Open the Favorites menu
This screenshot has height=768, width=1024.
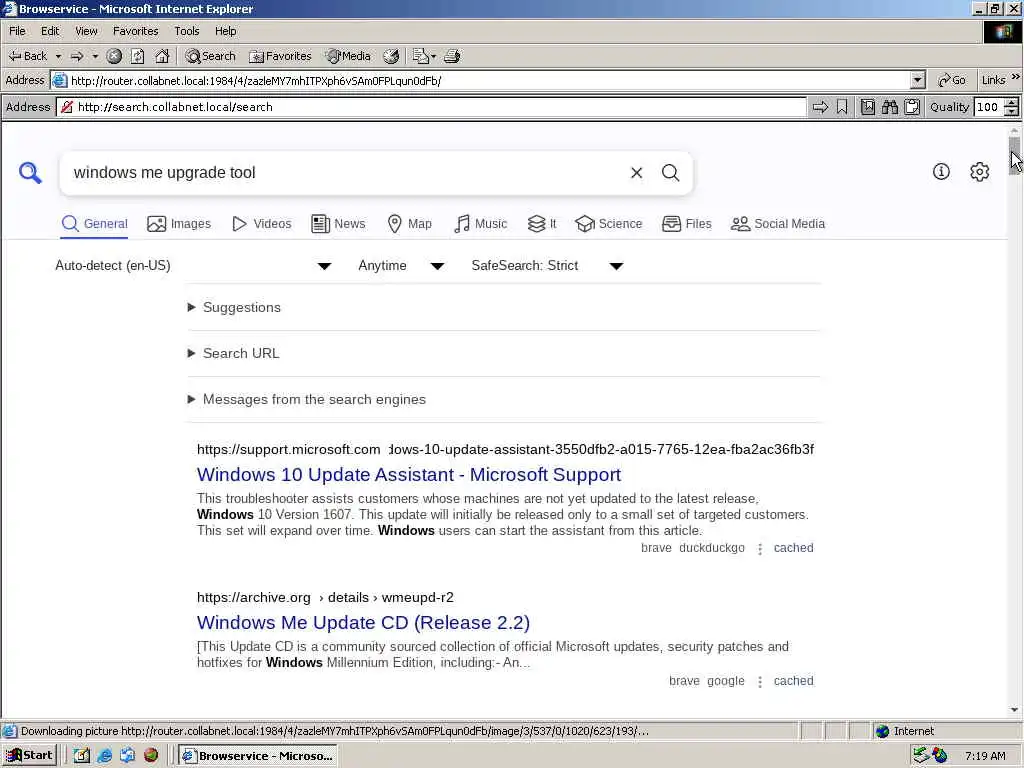coord(136,31)
